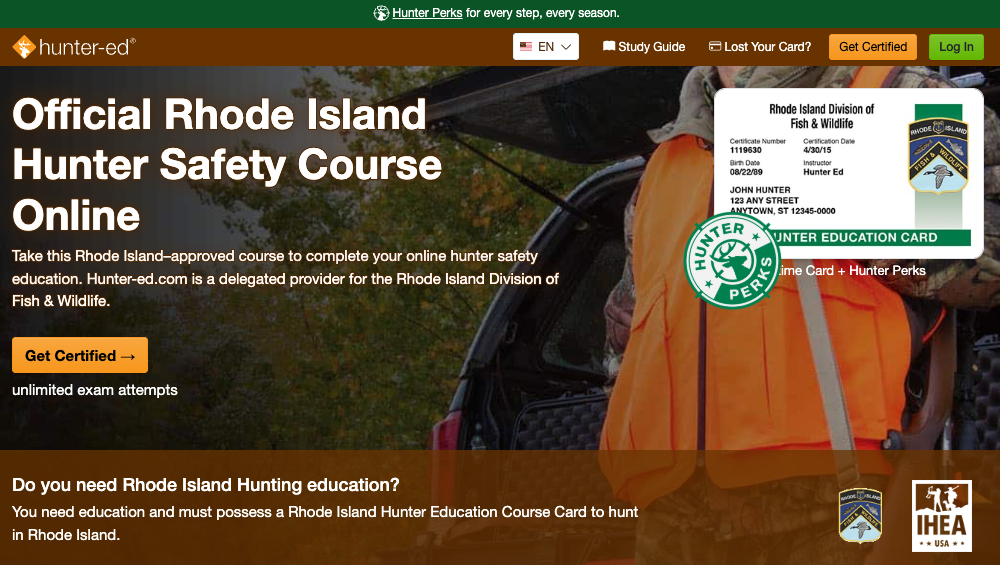Click the Rhode Island hunter education card image
The image size is (1000, 565).
[x=849, y=173]
